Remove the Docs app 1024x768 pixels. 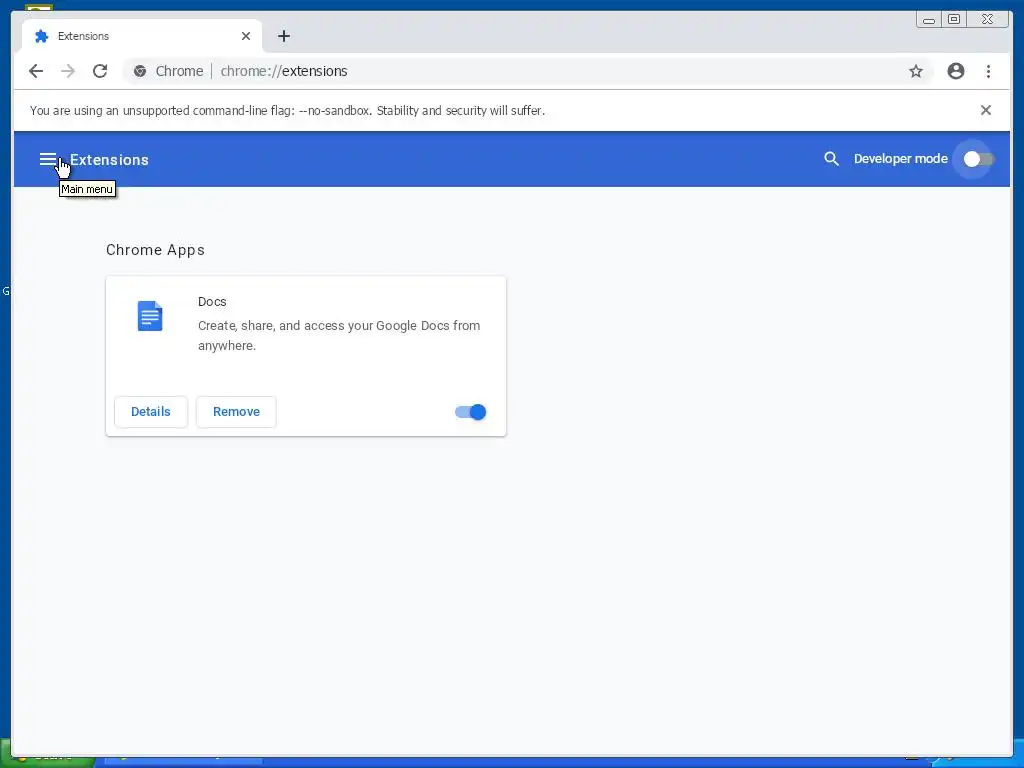(236, 411)
